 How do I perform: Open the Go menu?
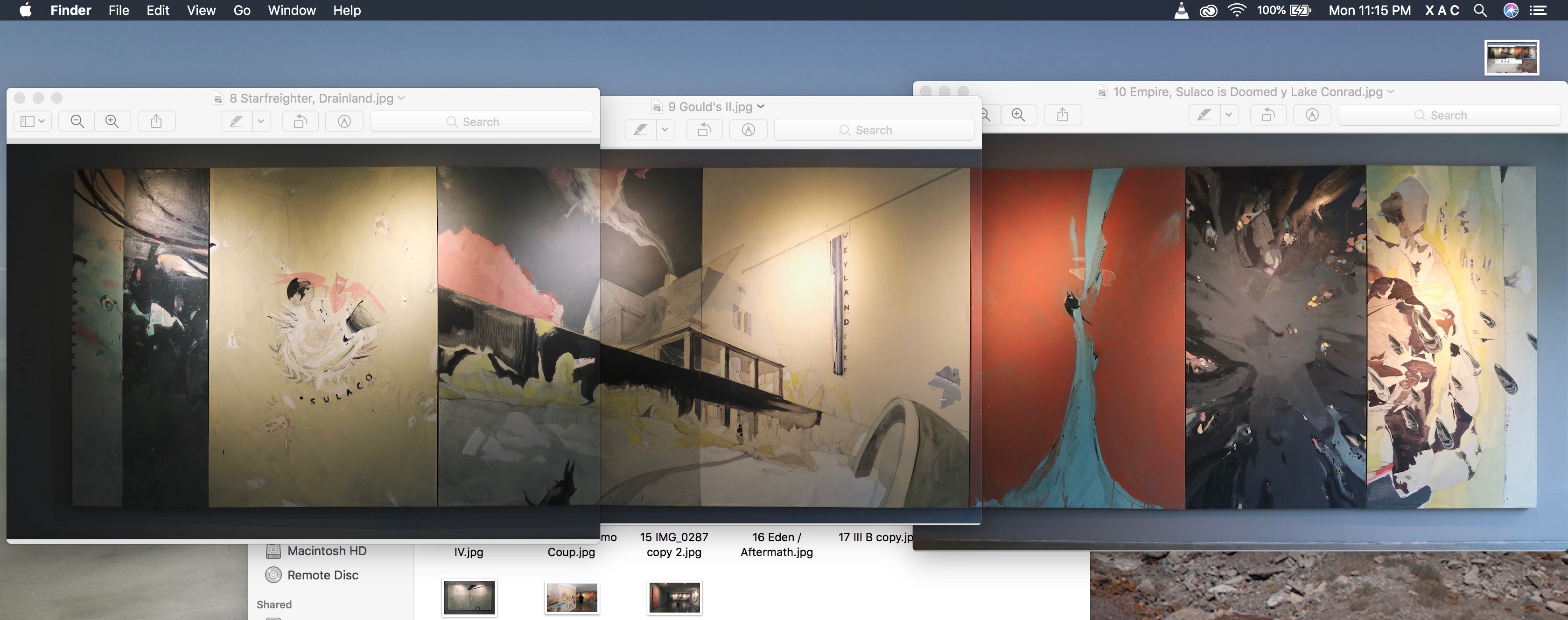[x=242, y=10]
